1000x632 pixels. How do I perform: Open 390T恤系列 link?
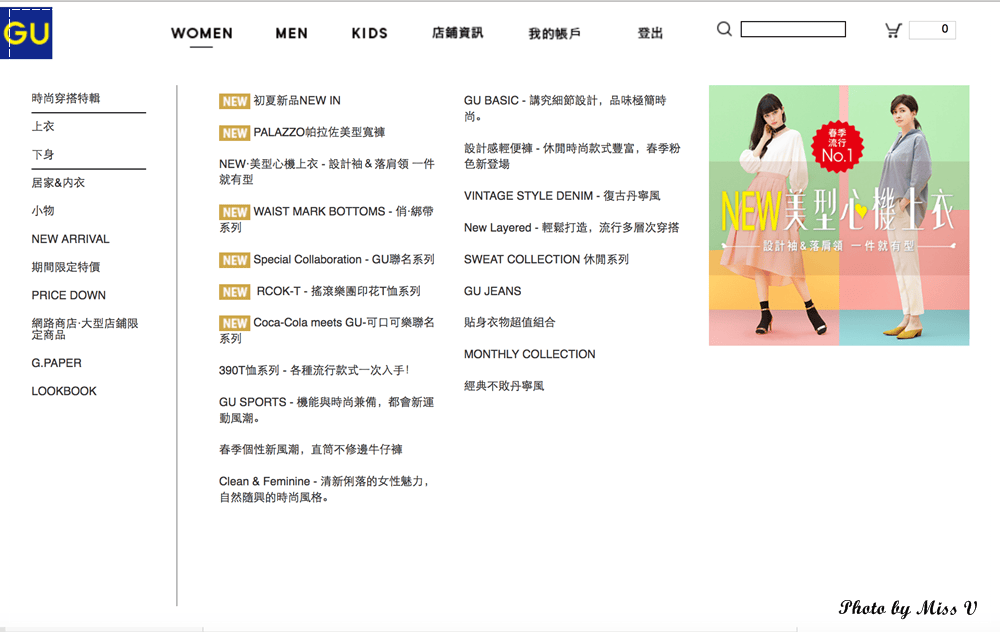click(314, 371)
